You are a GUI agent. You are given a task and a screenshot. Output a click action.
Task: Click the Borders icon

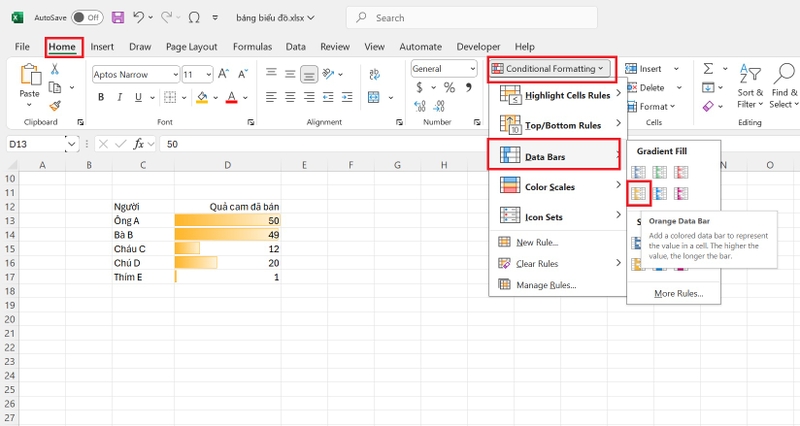pos(170,97)
